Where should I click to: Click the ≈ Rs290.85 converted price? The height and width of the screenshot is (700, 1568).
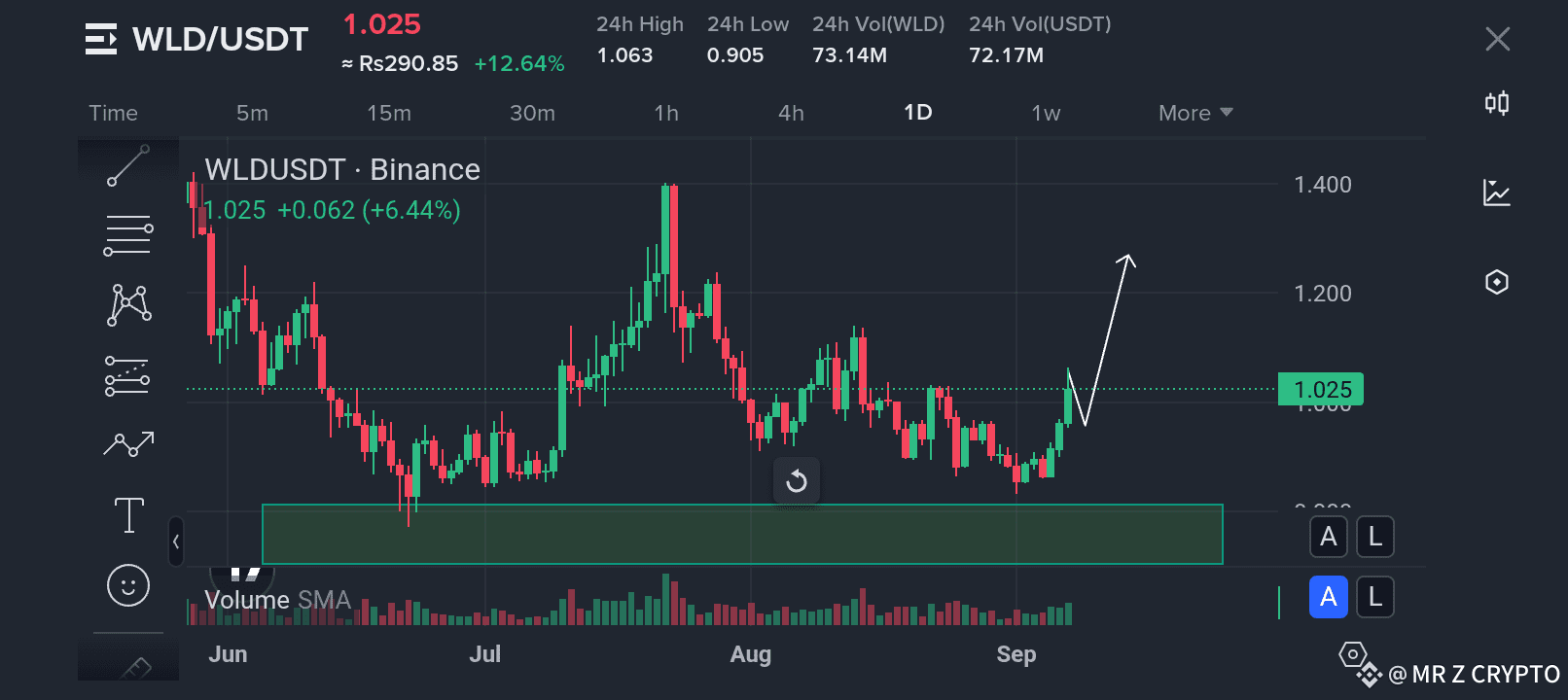400,63
